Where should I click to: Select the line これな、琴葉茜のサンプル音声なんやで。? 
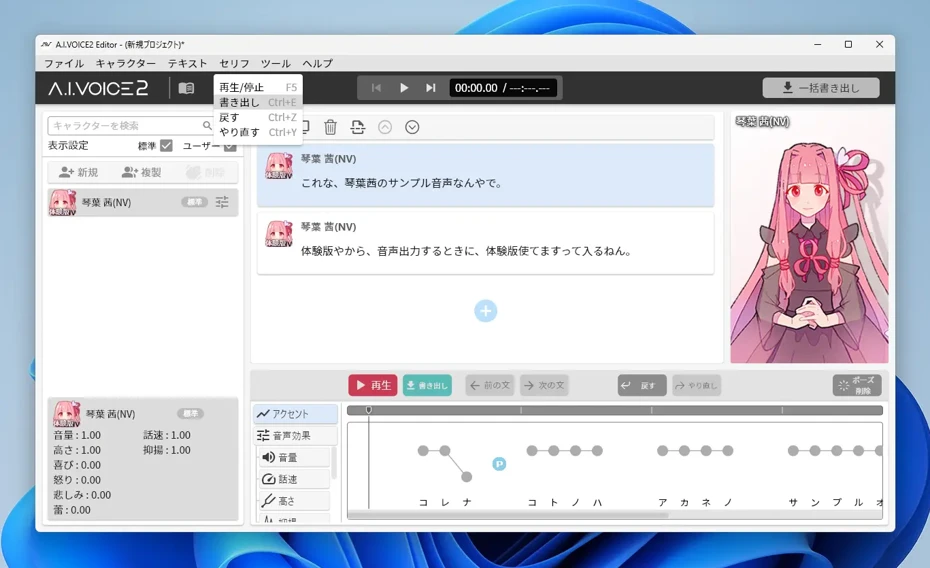point(485,175)
